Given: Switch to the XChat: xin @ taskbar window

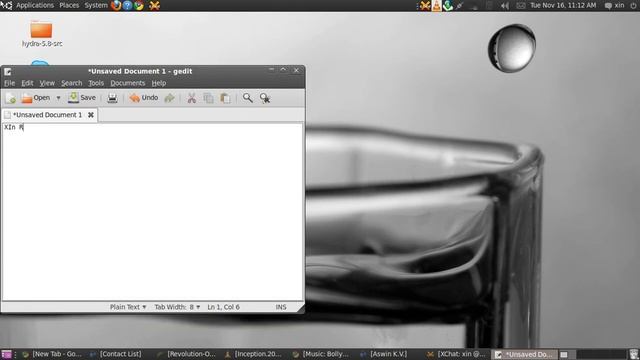Looking at the screenshot, I should [x=456, y=354].
